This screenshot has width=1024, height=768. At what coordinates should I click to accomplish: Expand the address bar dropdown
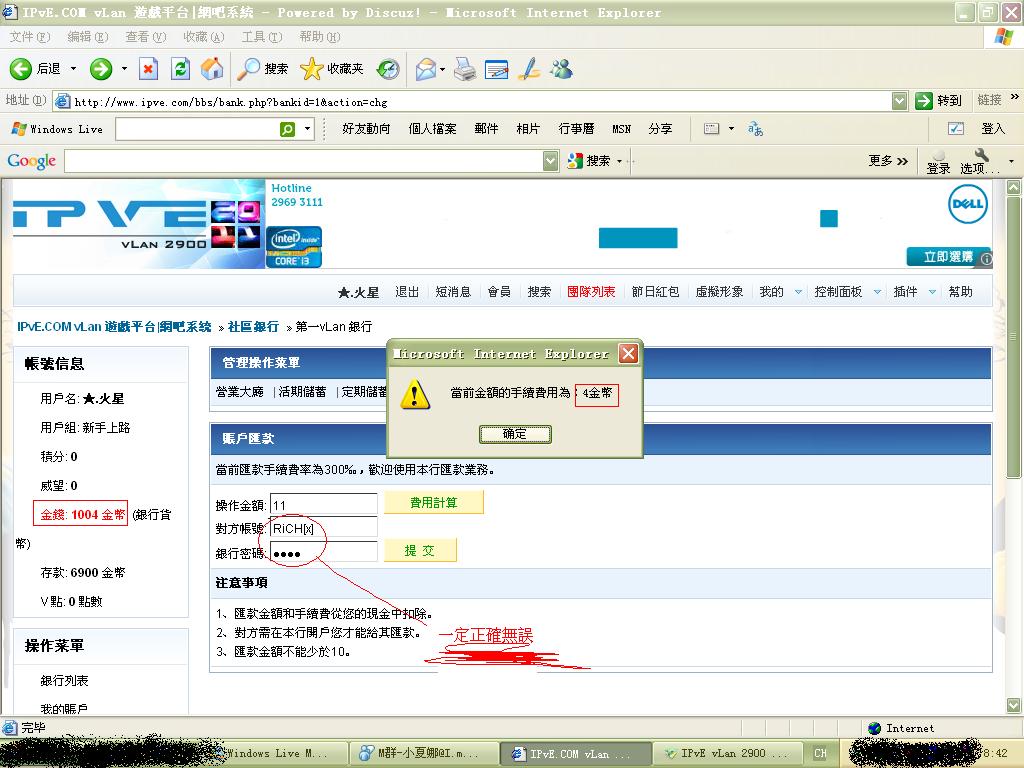[898, 101]
